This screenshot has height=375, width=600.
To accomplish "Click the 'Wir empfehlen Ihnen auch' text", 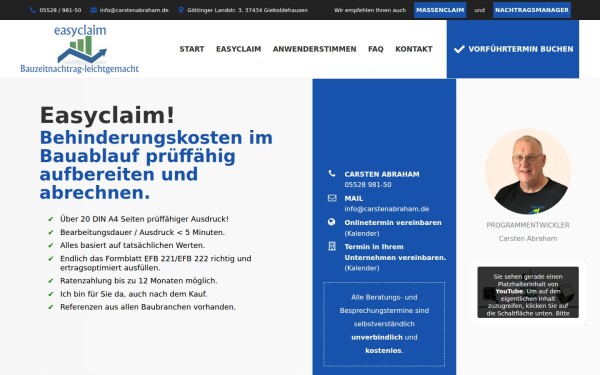I will [x=370, y=10].
